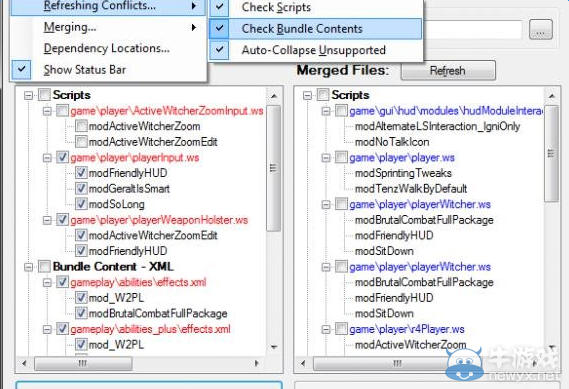Collapse the playerWeaponHolster.ws node

47,220
